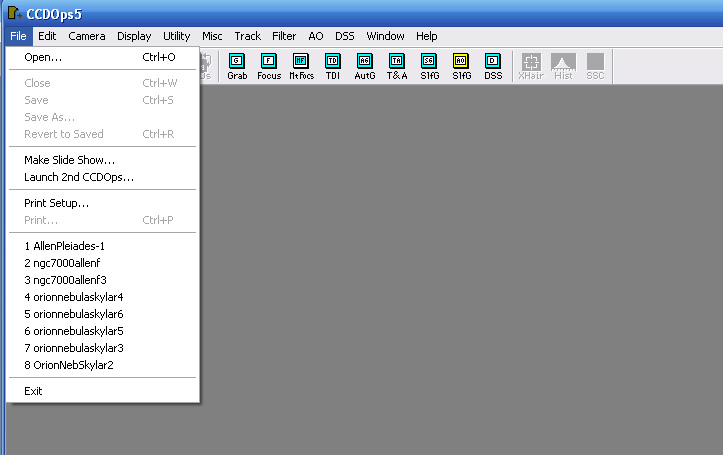Open recent file 8 OrionNebSkylar2
723x455 pixels.
(x=103, y=365)
